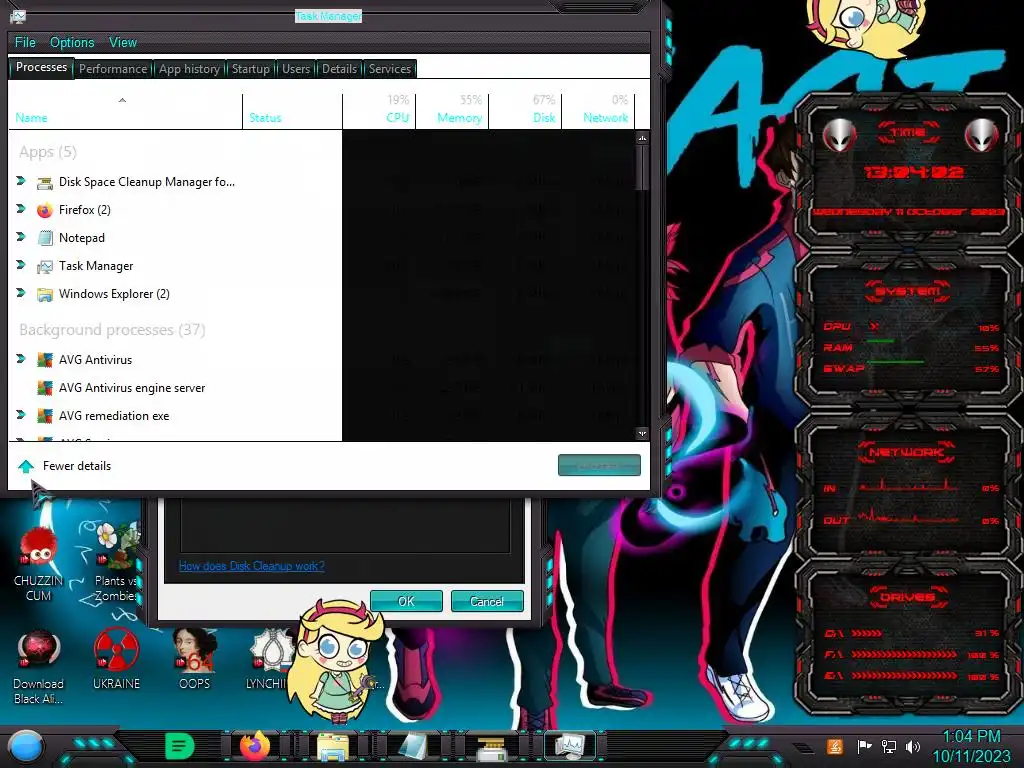Expand Windows Explorer (2) process group

[x=21, y=293]
